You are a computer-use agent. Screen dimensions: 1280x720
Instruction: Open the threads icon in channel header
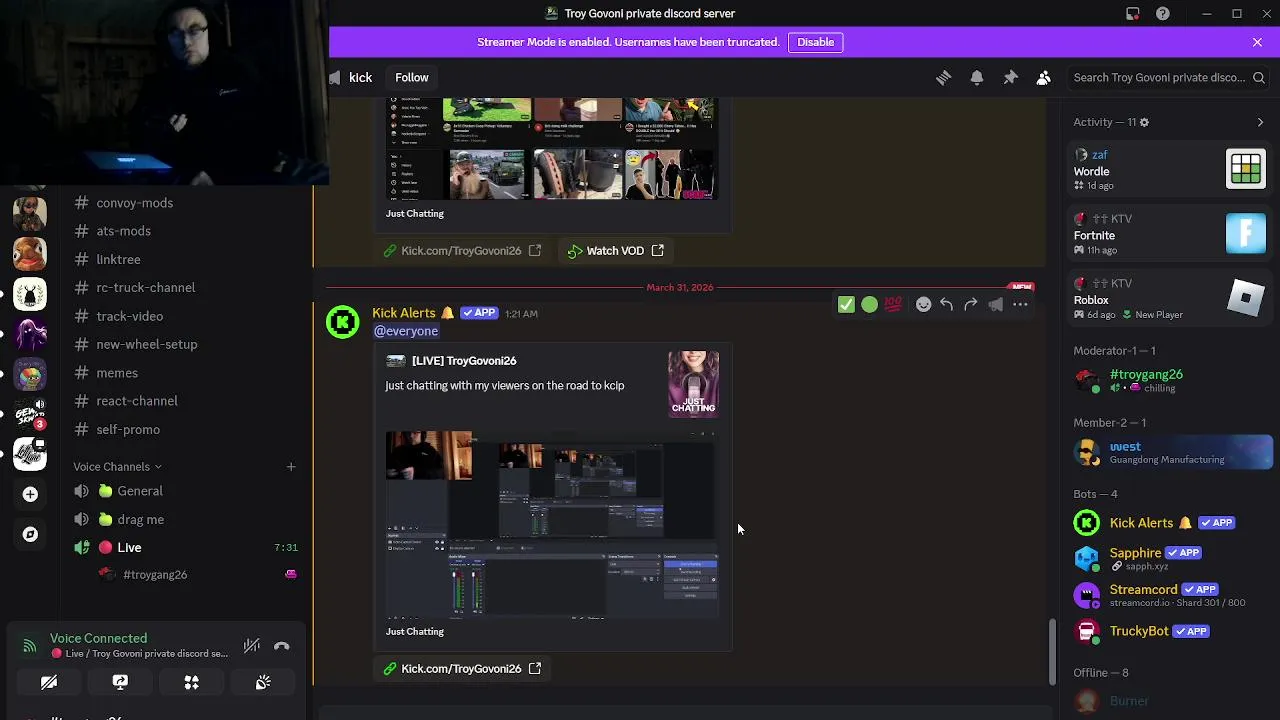tap(943, 78)
